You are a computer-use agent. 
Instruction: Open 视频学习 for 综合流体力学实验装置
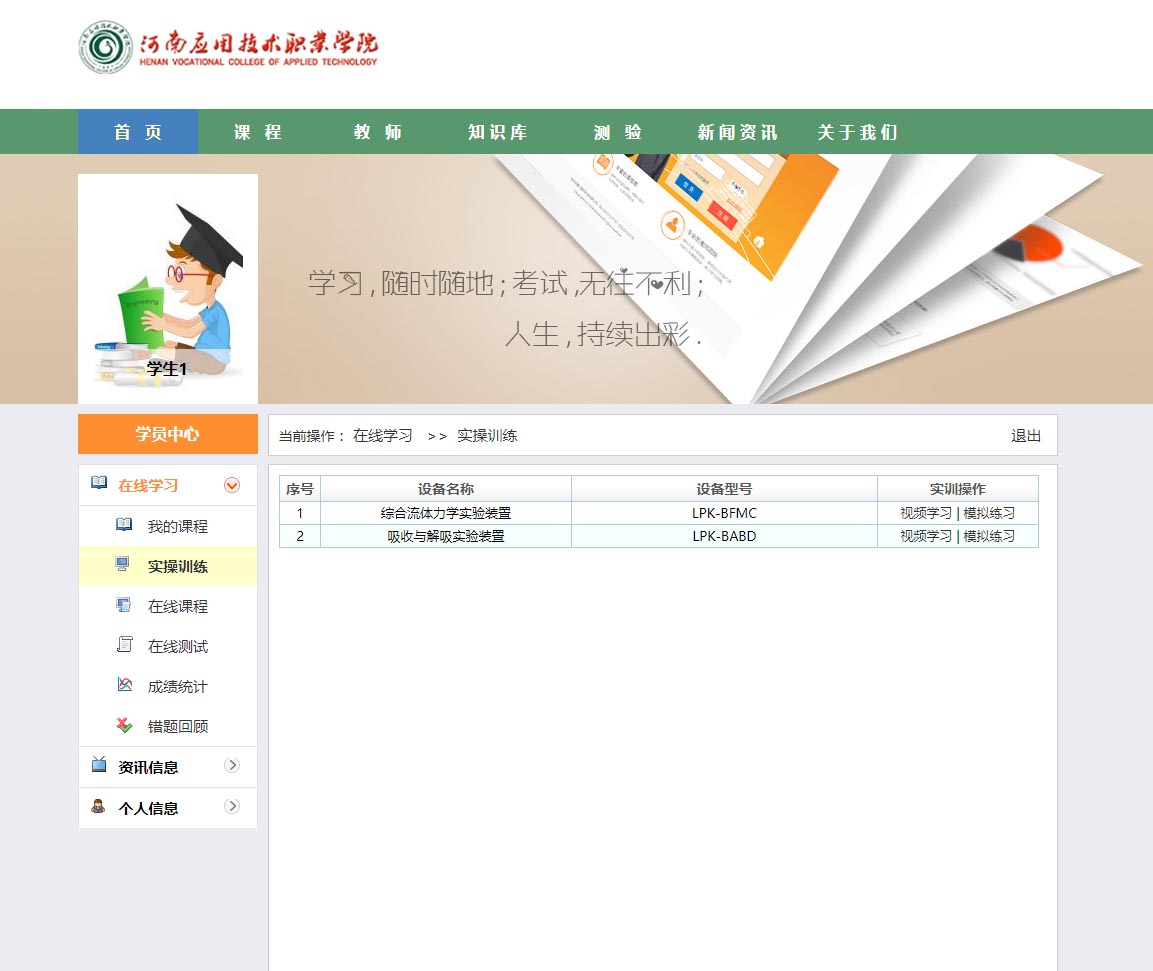(x=926, y=513)
